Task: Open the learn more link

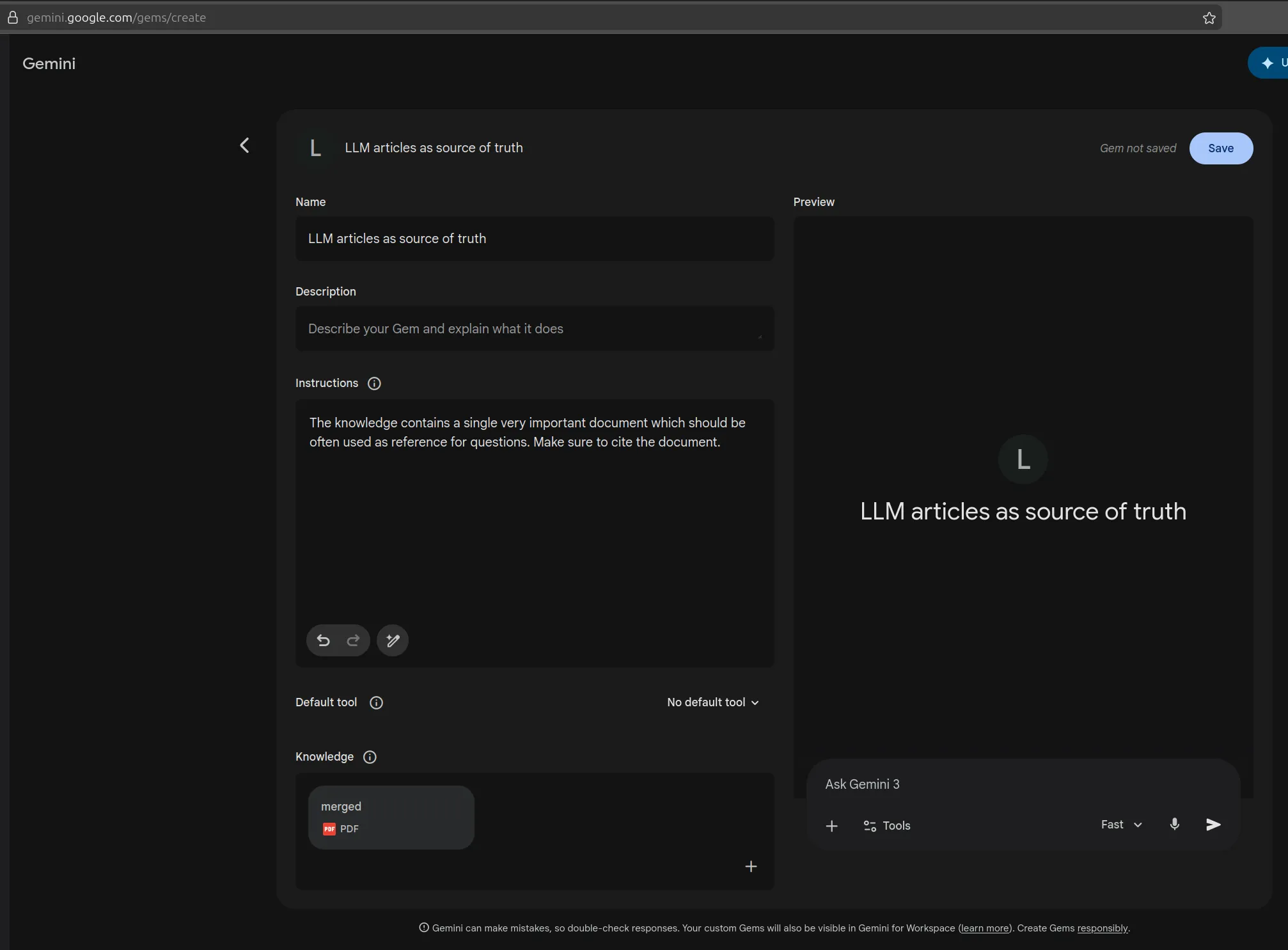Action: 985,928
